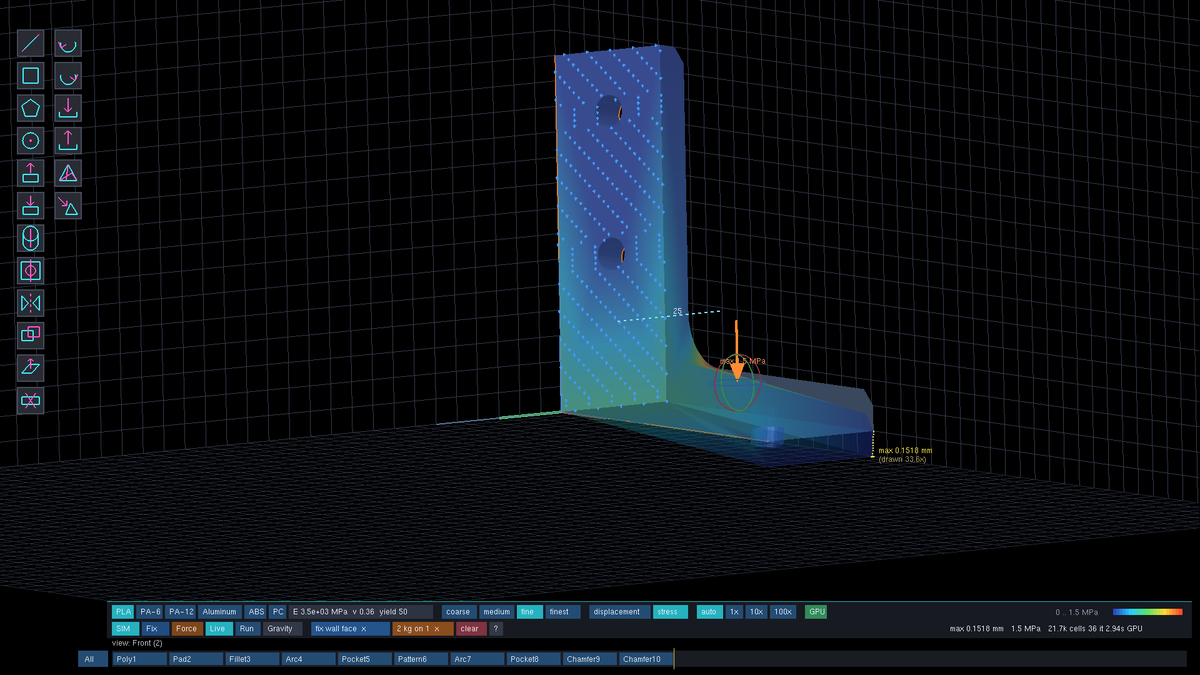Toggle PLA material
Image resolution: width=1200 pixels, height=675 pixels.
[123, 611]
